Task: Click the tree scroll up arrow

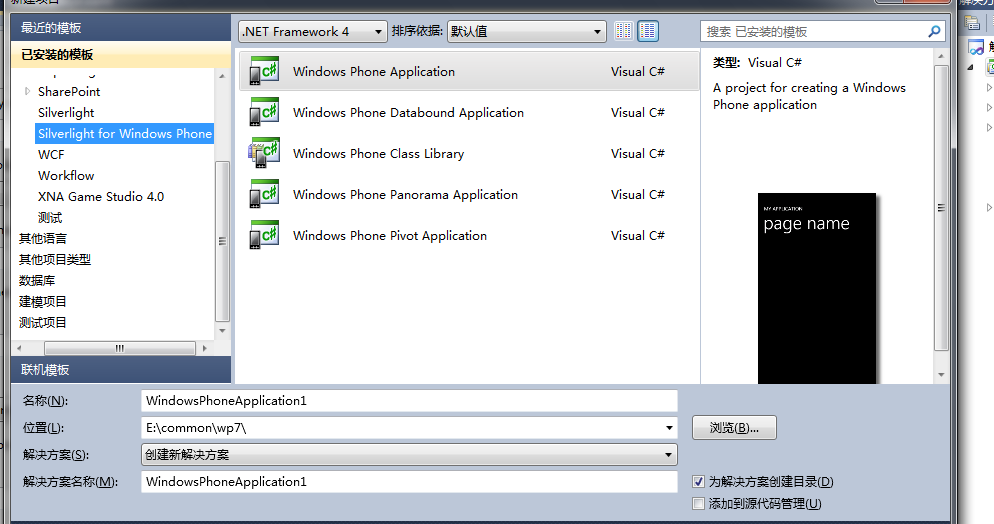Action: pyautogui.click(x=222, y=75)
